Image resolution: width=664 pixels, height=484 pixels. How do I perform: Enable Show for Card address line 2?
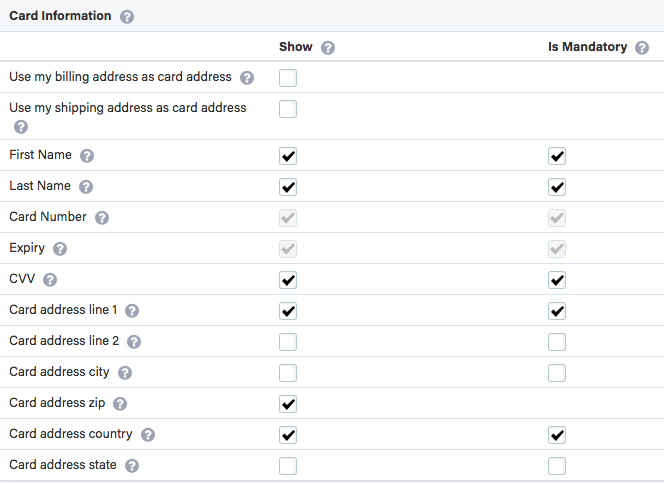coord(288,342)
